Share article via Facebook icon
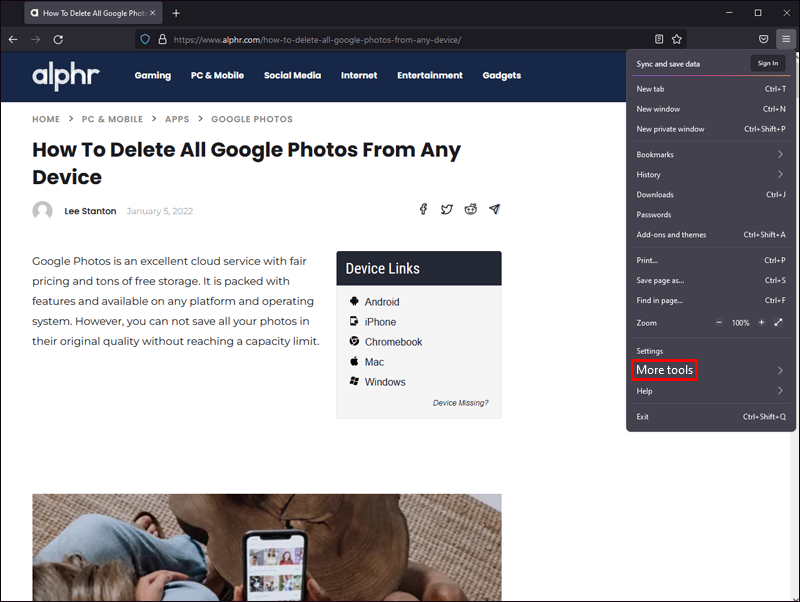 click(423, 209)
